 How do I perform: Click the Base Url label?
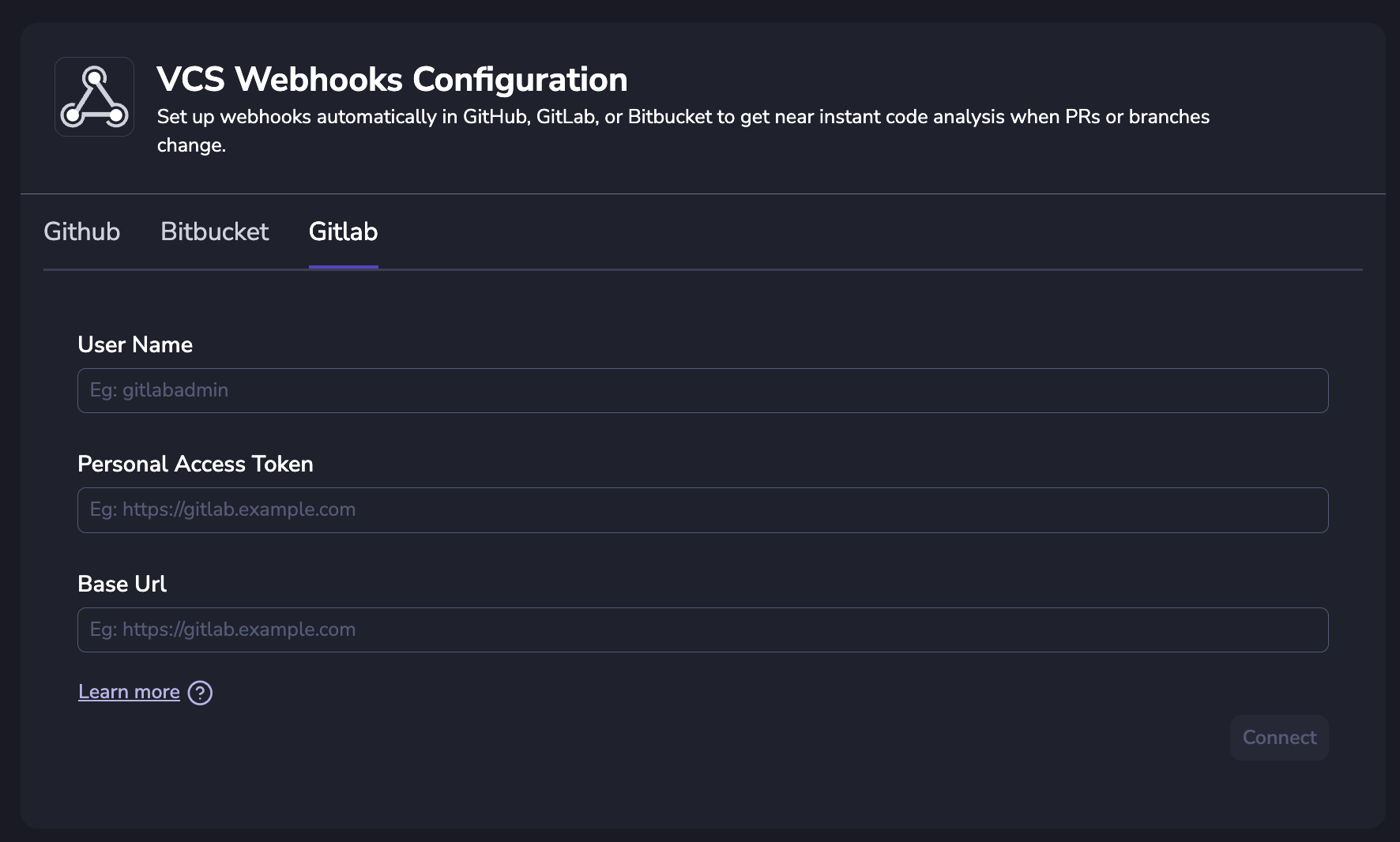pyautogui.click(x=122, y=584)
